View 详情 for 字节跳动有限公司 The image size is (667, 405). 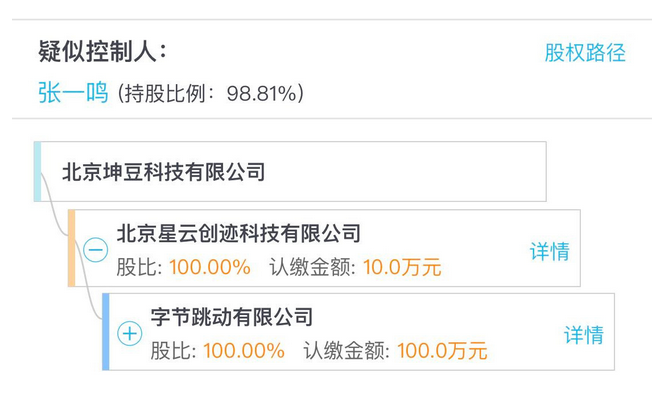(x=583, y=335)
